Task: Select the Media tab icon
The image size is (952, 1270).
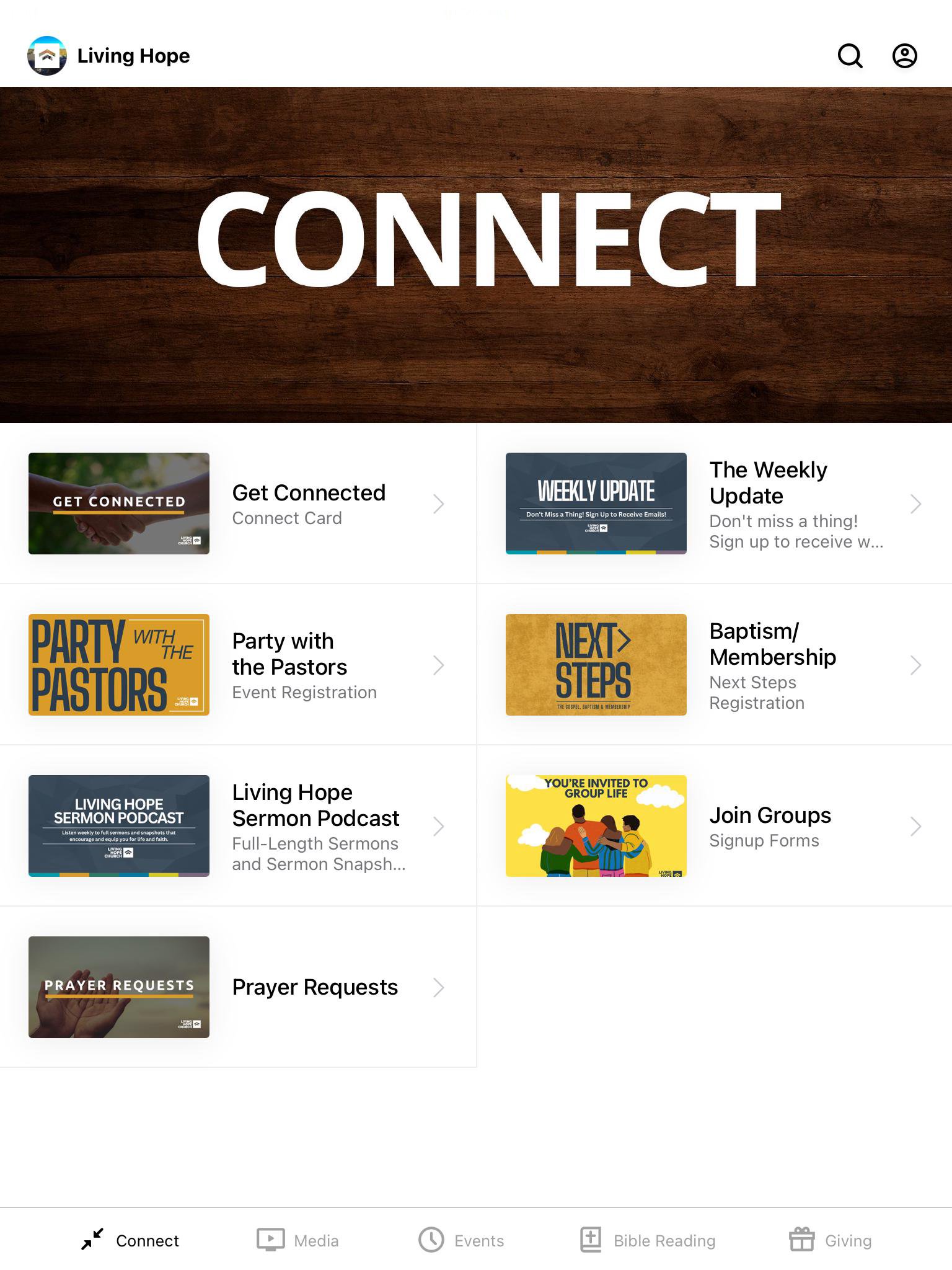Action: [x=271, y=1240]
